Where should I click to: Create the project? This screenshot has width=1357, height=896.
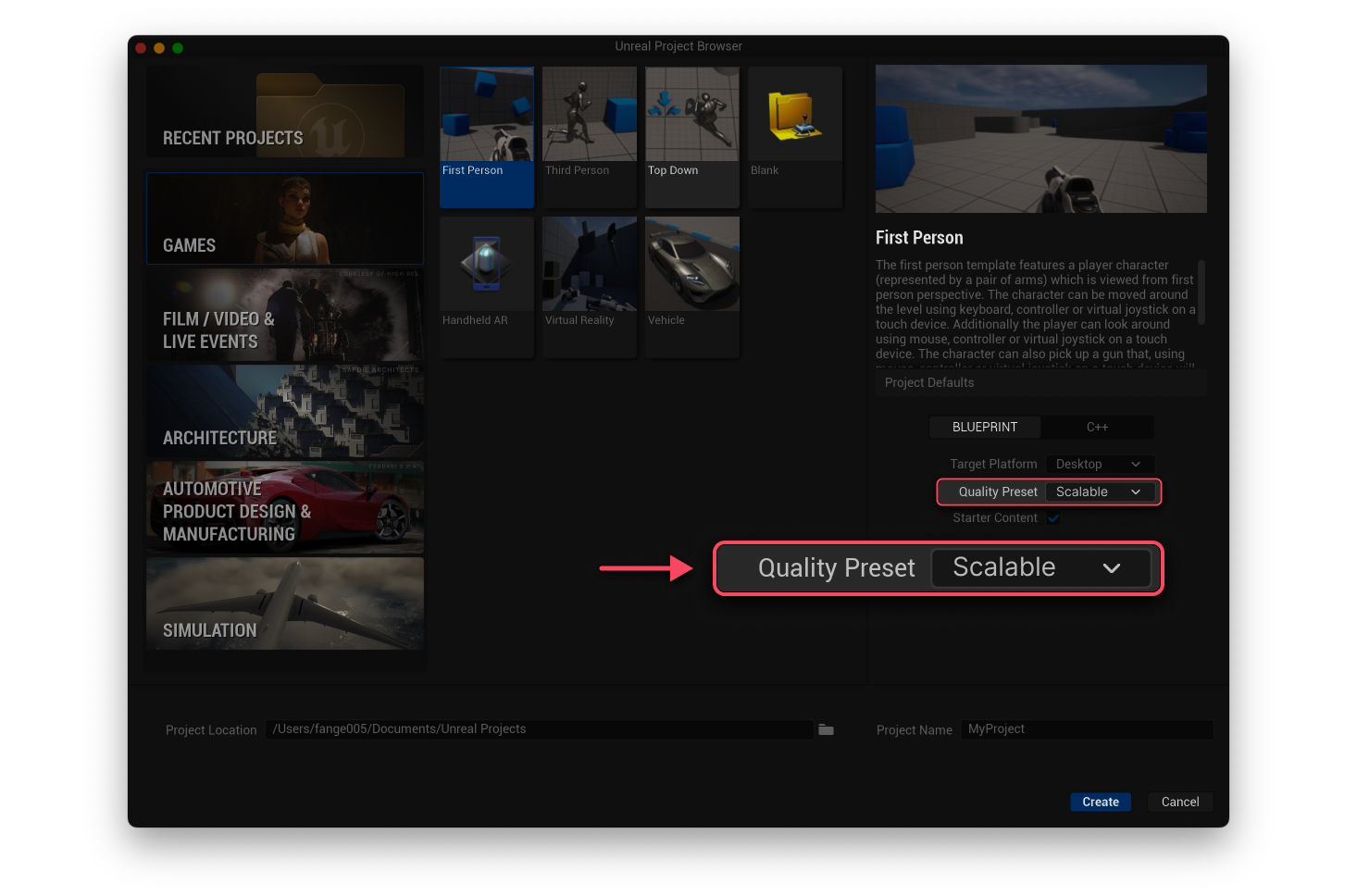coord(1101,802)
